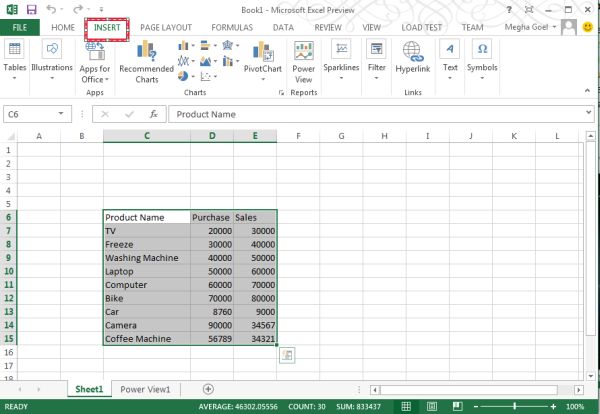
Task: Switch to Page Layout view in status bar
Action: point(432,406)
